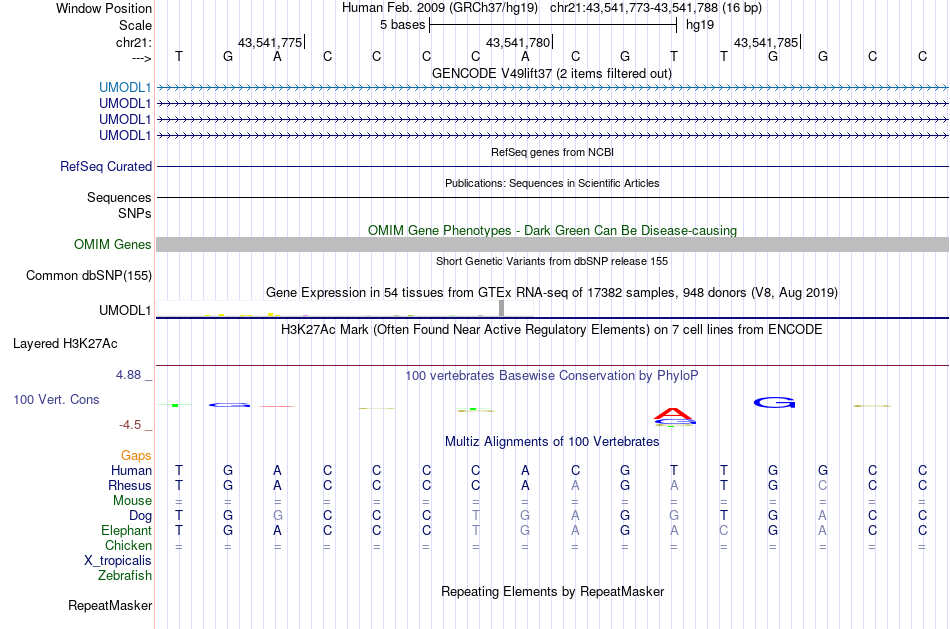Select the X_tropicalis species label
950x629 pixels.
pos(118,561)
